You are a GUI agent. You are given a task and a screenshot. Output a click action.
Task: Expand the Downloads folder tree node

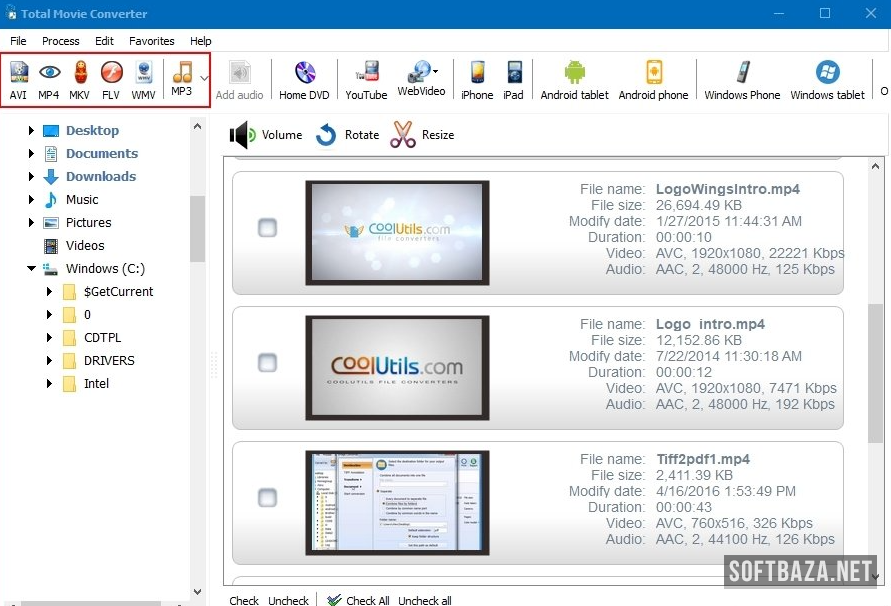pos(31,177)
